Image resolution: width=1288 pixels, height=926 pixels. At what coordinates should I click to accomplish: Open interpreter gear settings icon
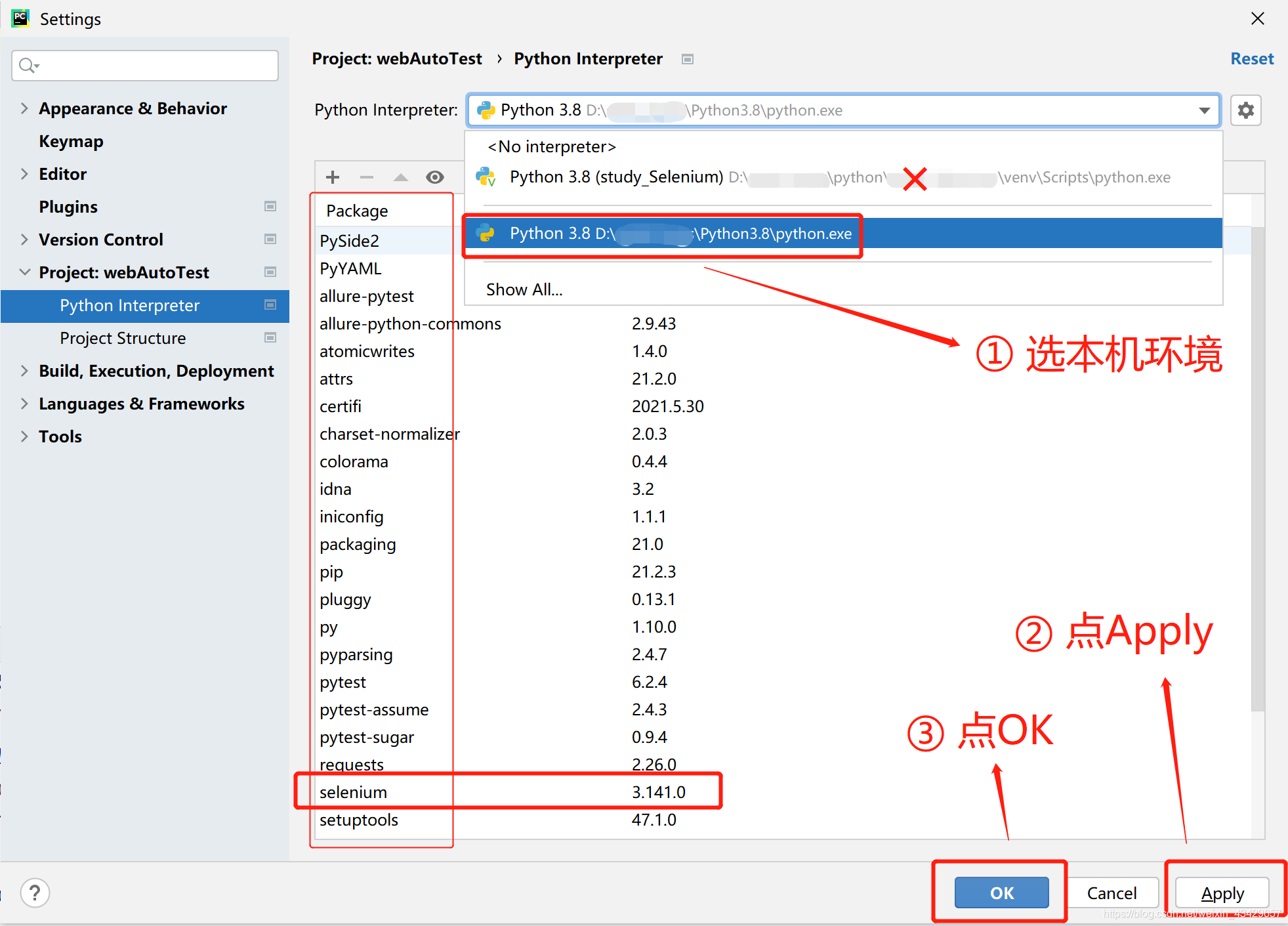click(1245, 110)
